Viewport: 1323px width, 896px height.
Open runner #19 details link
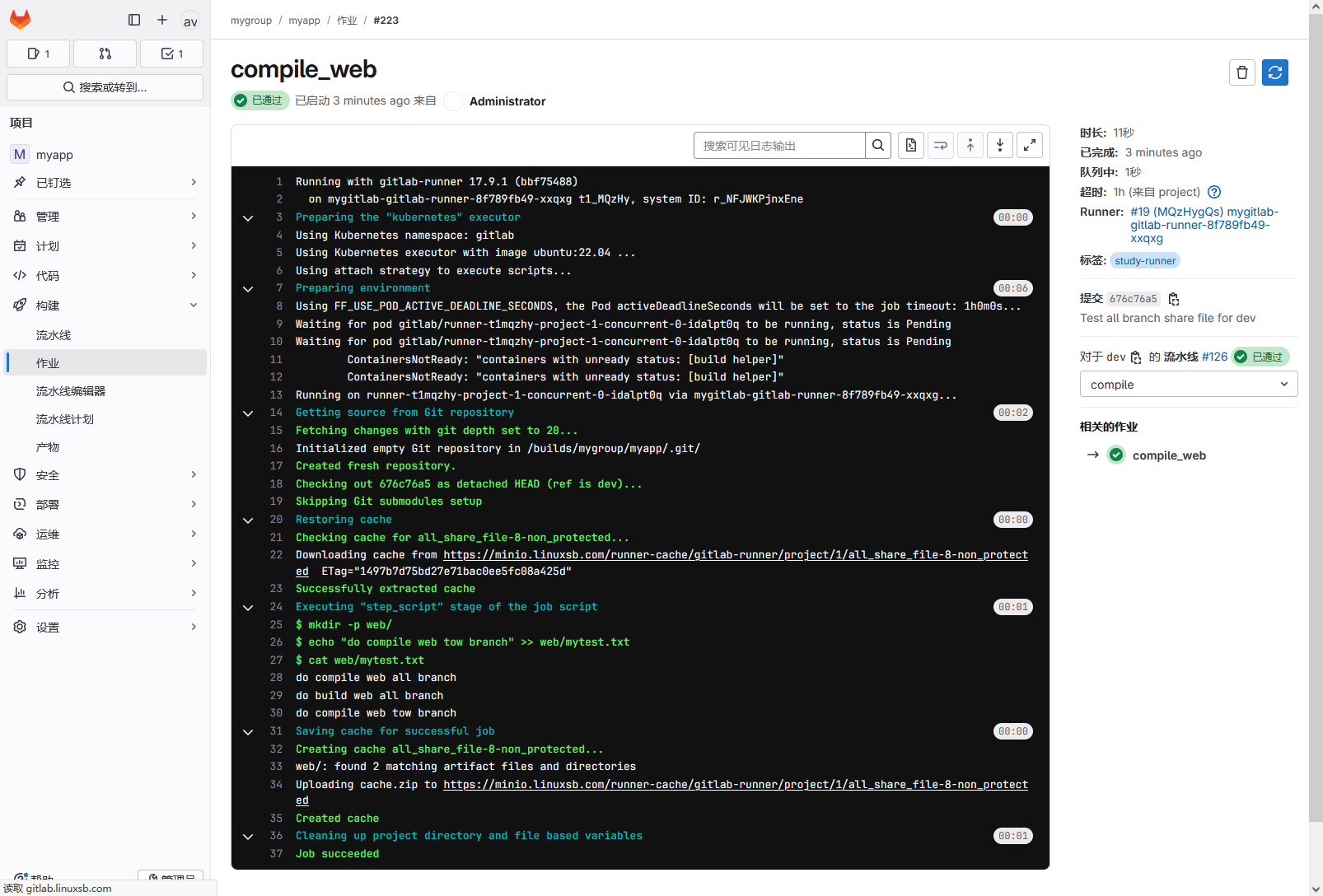tap(1204, 225)
